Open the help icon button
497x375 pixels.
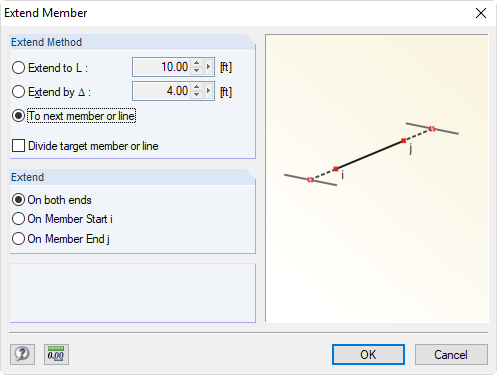point(22,354)
